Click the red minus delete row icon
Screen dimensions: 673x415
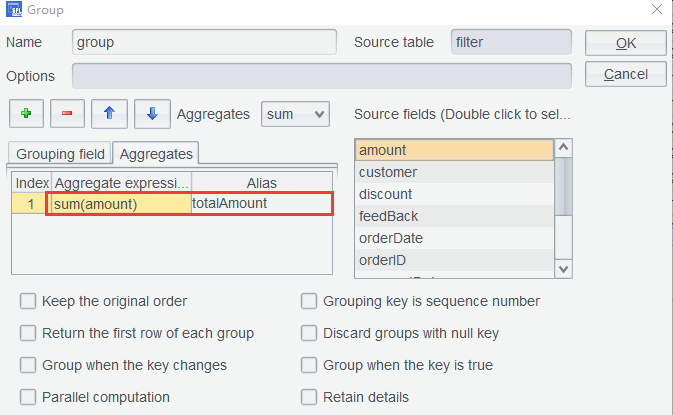click(67, 114)
